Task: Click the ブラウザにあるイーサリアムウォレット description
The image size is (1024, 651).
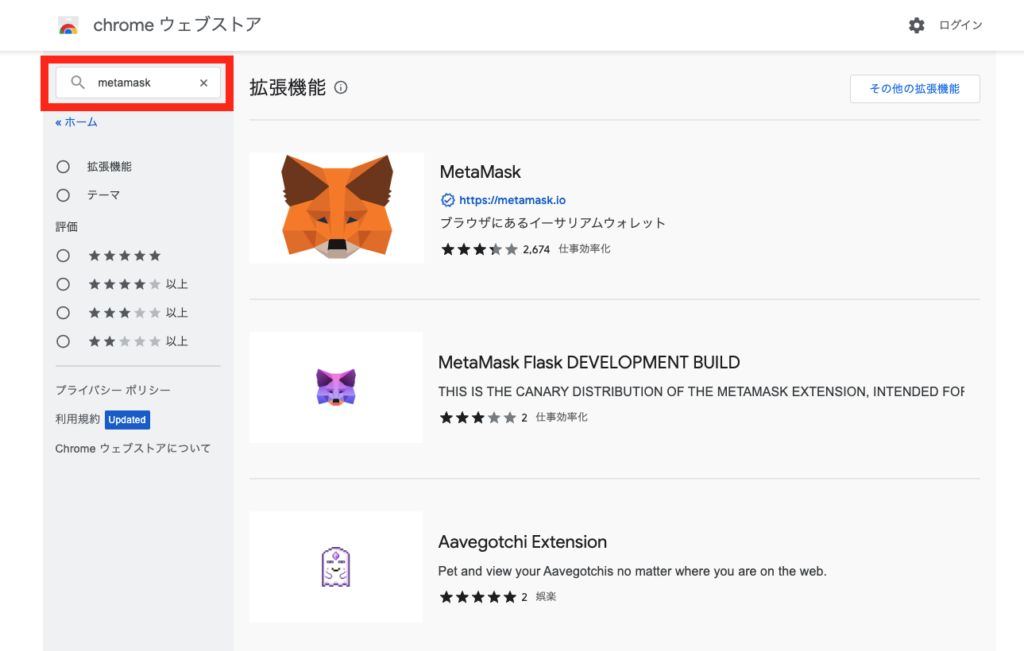Action: point(552,223)
